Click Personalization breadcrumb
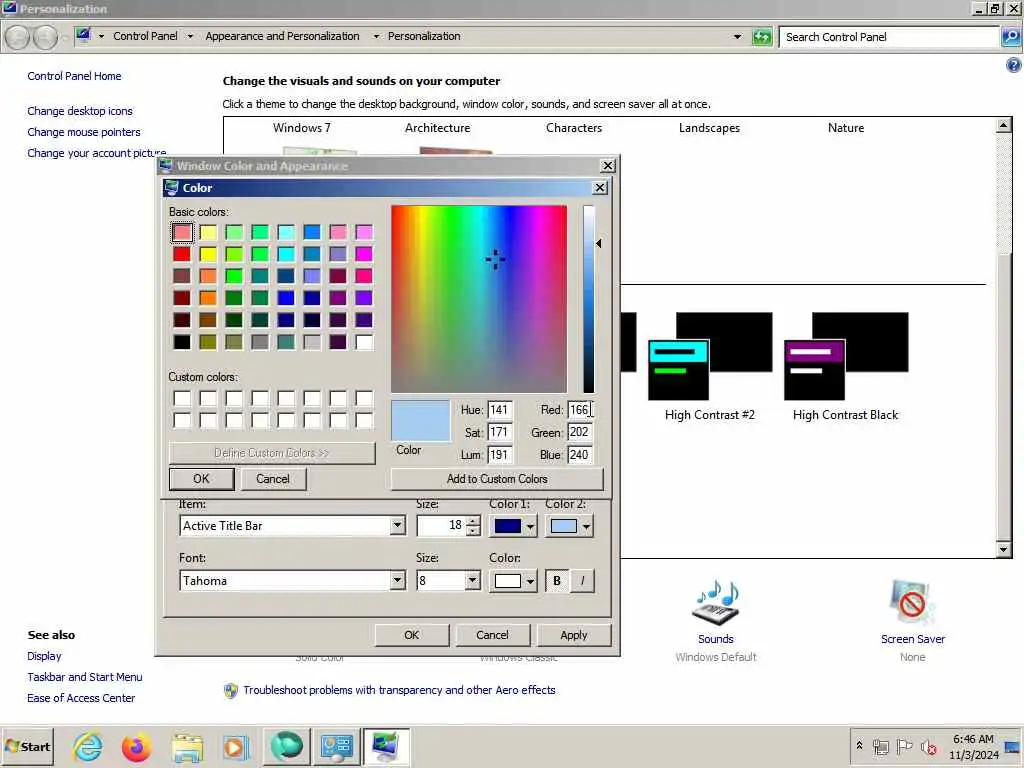Image resolution: width=1024 pixels, height=768 pixels. click(x=424, y=36)
